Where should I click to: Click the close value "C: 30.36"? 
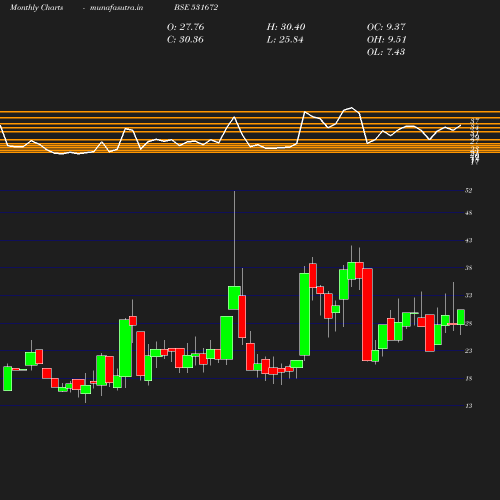click(185, 39)
